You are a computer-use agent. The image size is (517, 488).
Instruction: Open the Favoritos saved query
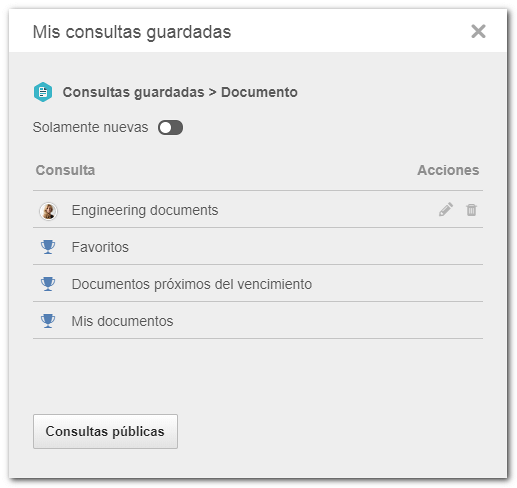point(100,247)
